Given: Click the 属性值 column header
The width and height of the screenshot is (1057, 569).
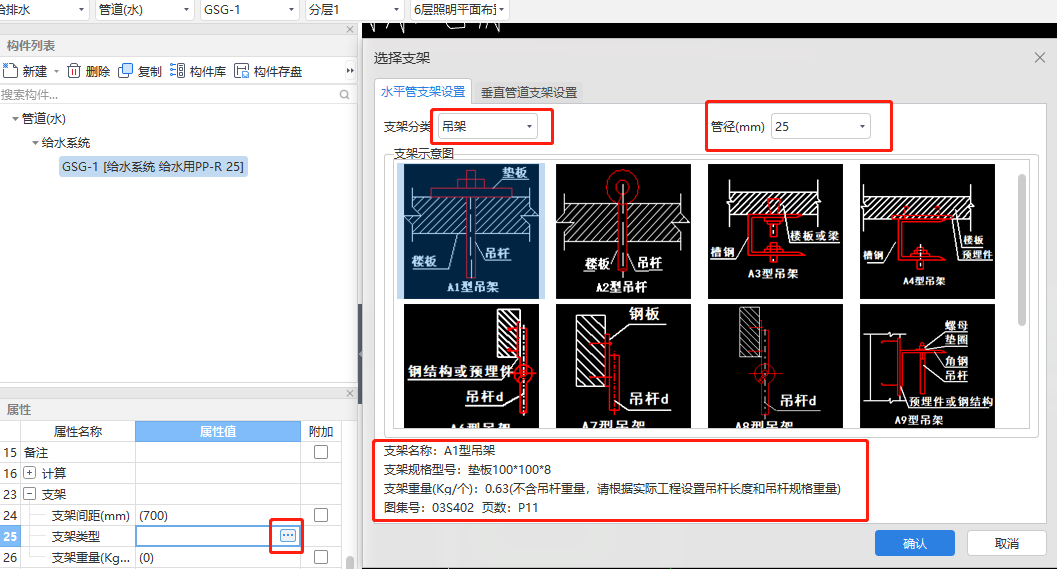Looking at the screenshot, I should pos(218,431).
